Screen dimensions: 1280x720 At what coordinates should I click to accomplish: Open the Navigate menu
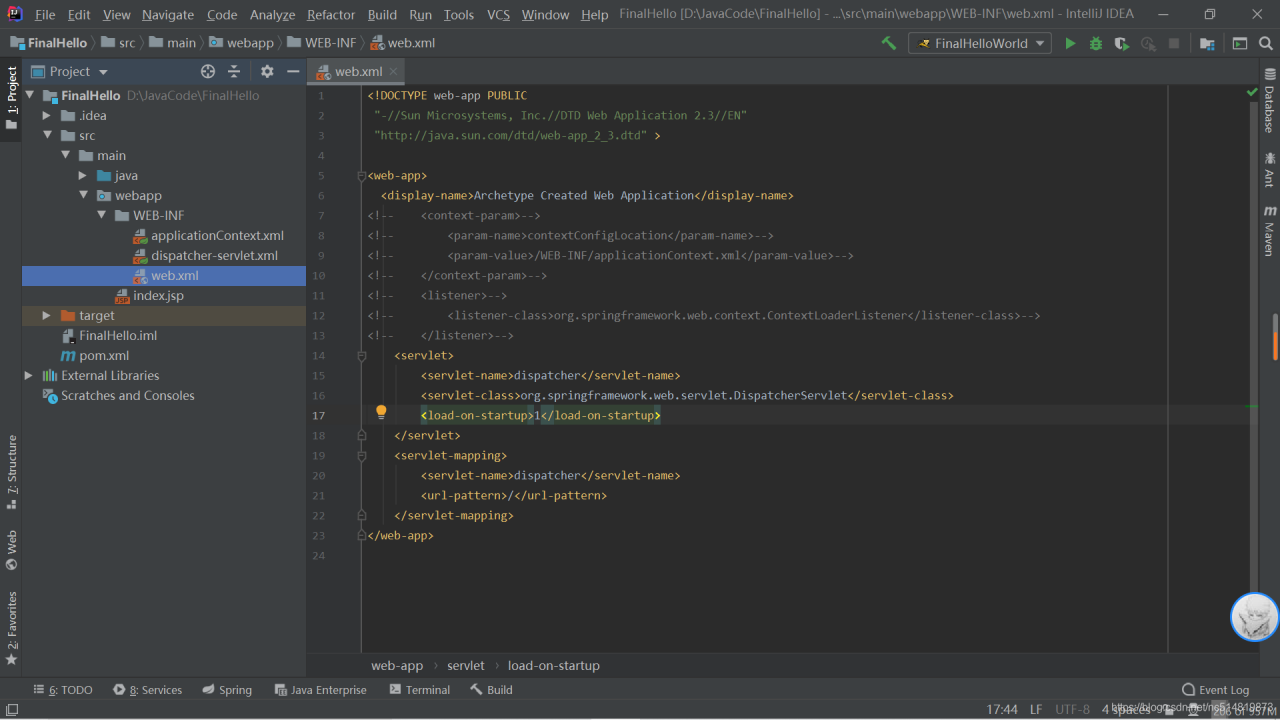[x=168, y=15]
